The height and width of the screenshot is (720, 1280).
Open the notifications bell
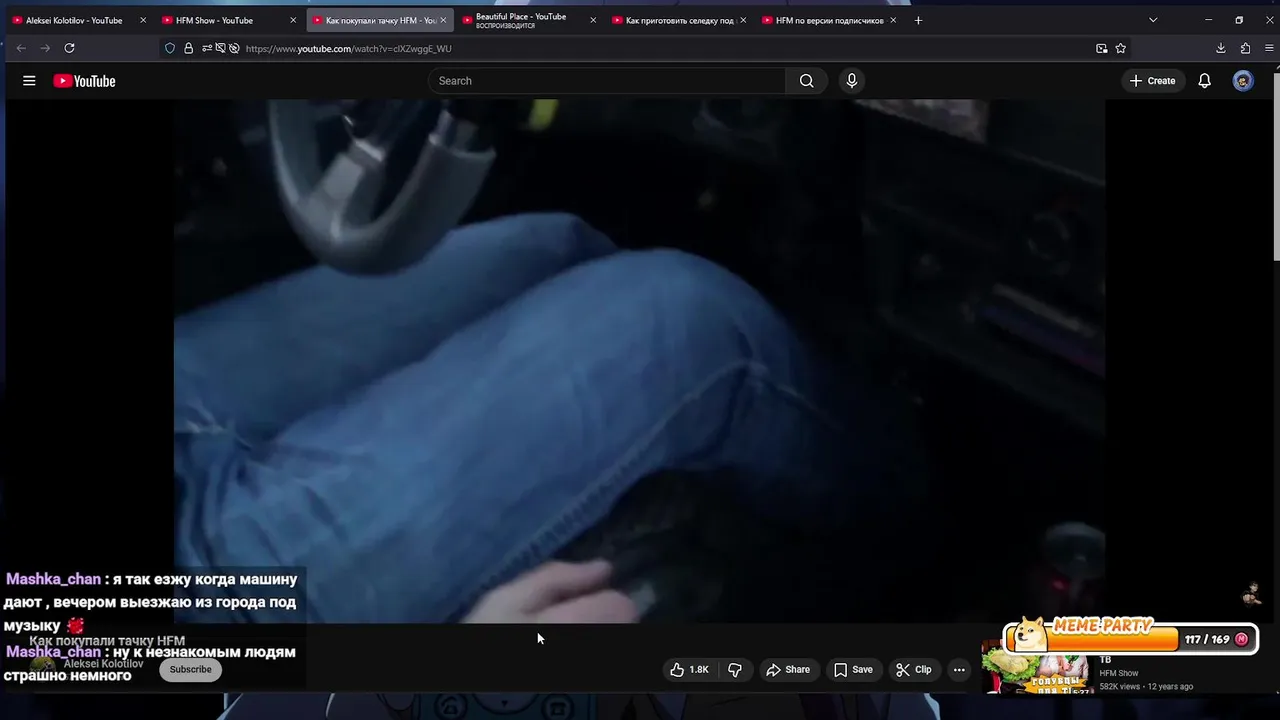pyautogui.click(x=1205, y=81)
